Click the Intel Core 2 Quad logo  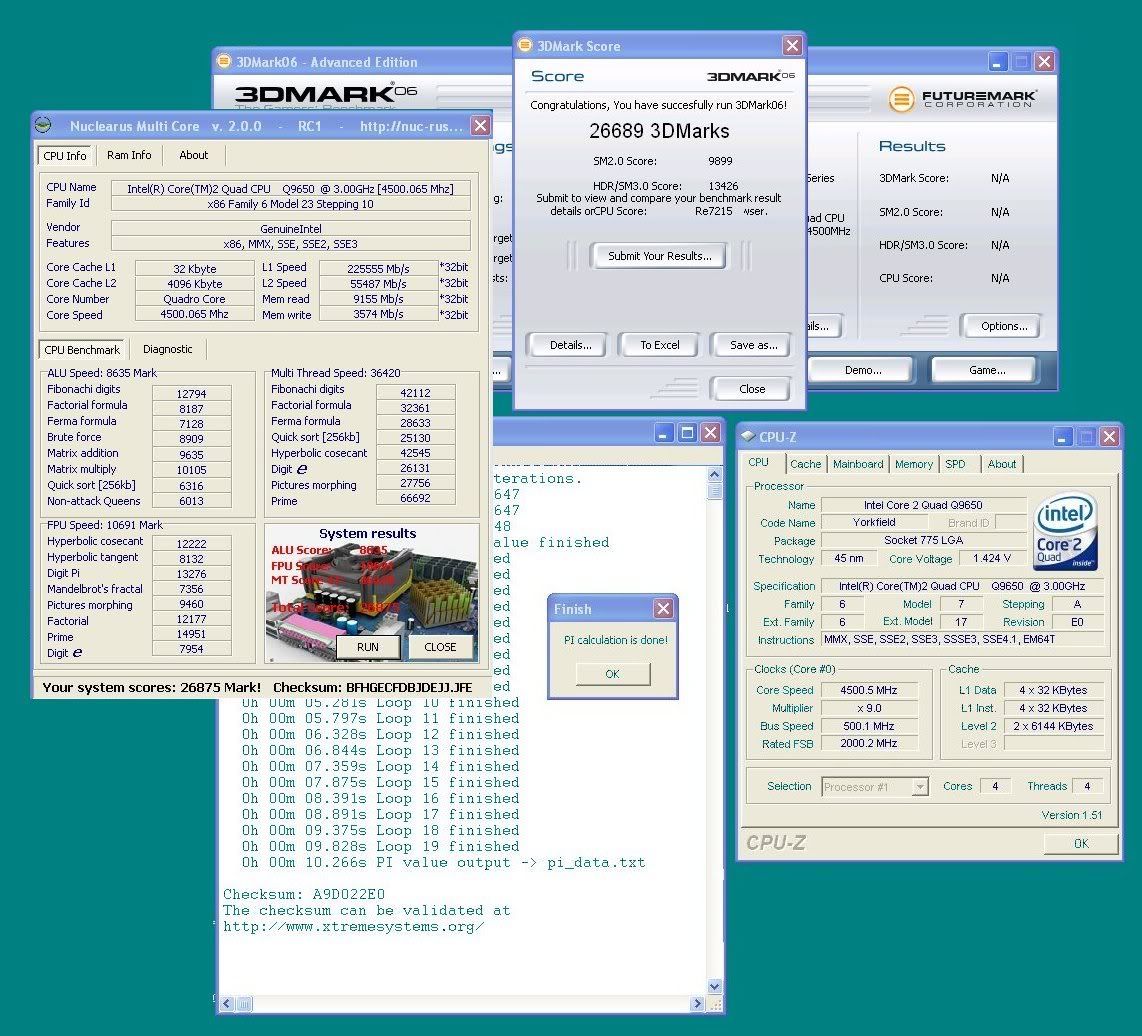(1065, 530)
